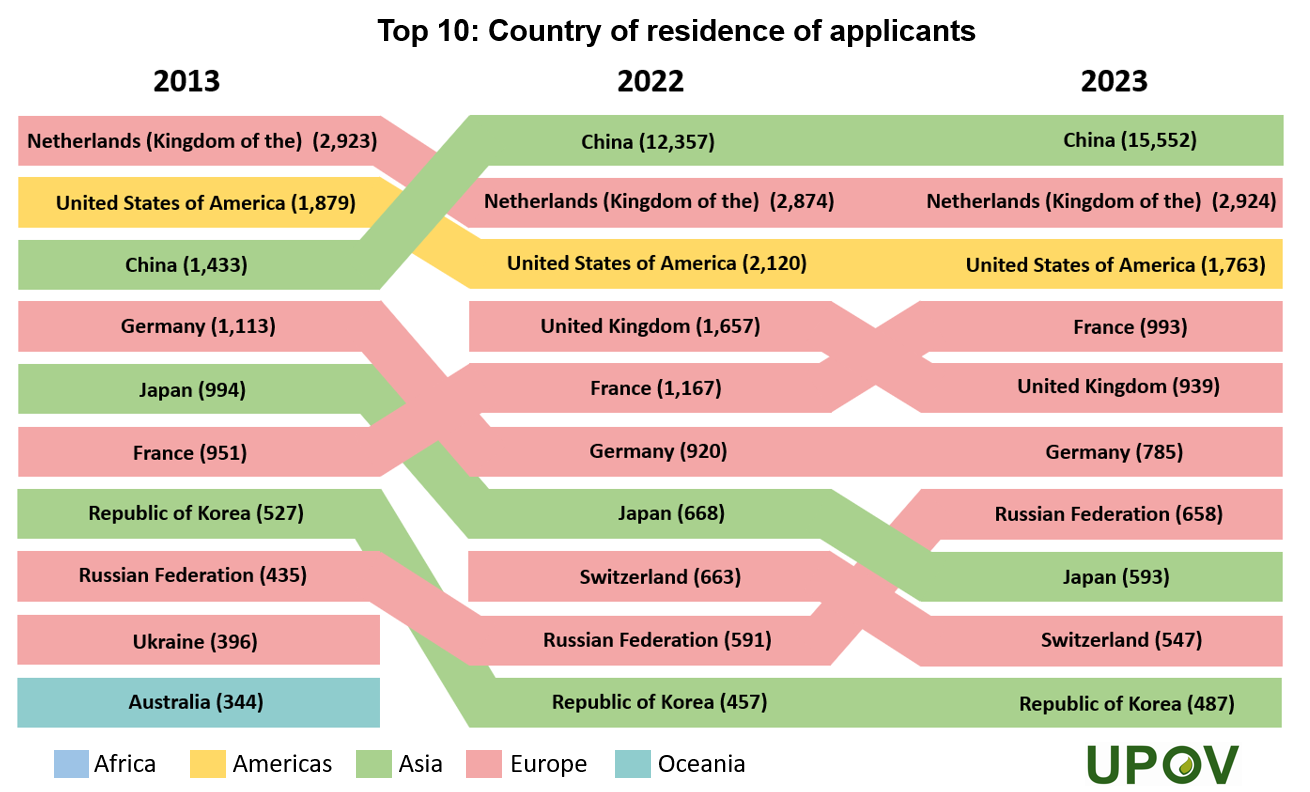Image resolution: width=1310 pixels, height=792 pixels.
Task: Click France (993) entry
Action: point(1130,327)
